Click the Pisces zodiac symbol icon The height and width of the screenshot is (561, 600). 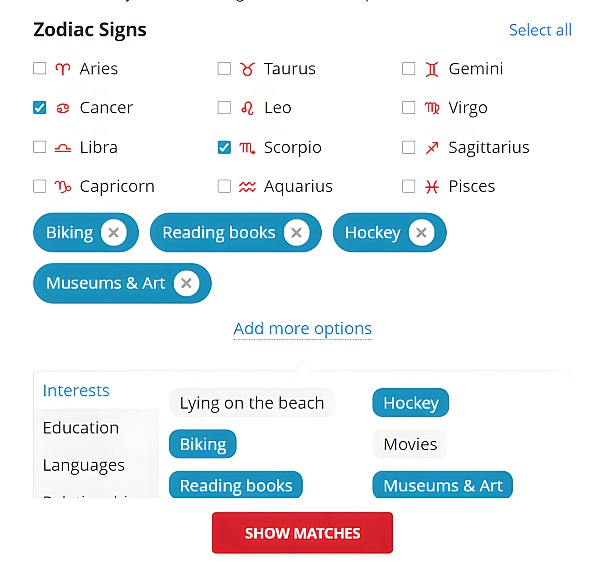(x=432, y=187)
